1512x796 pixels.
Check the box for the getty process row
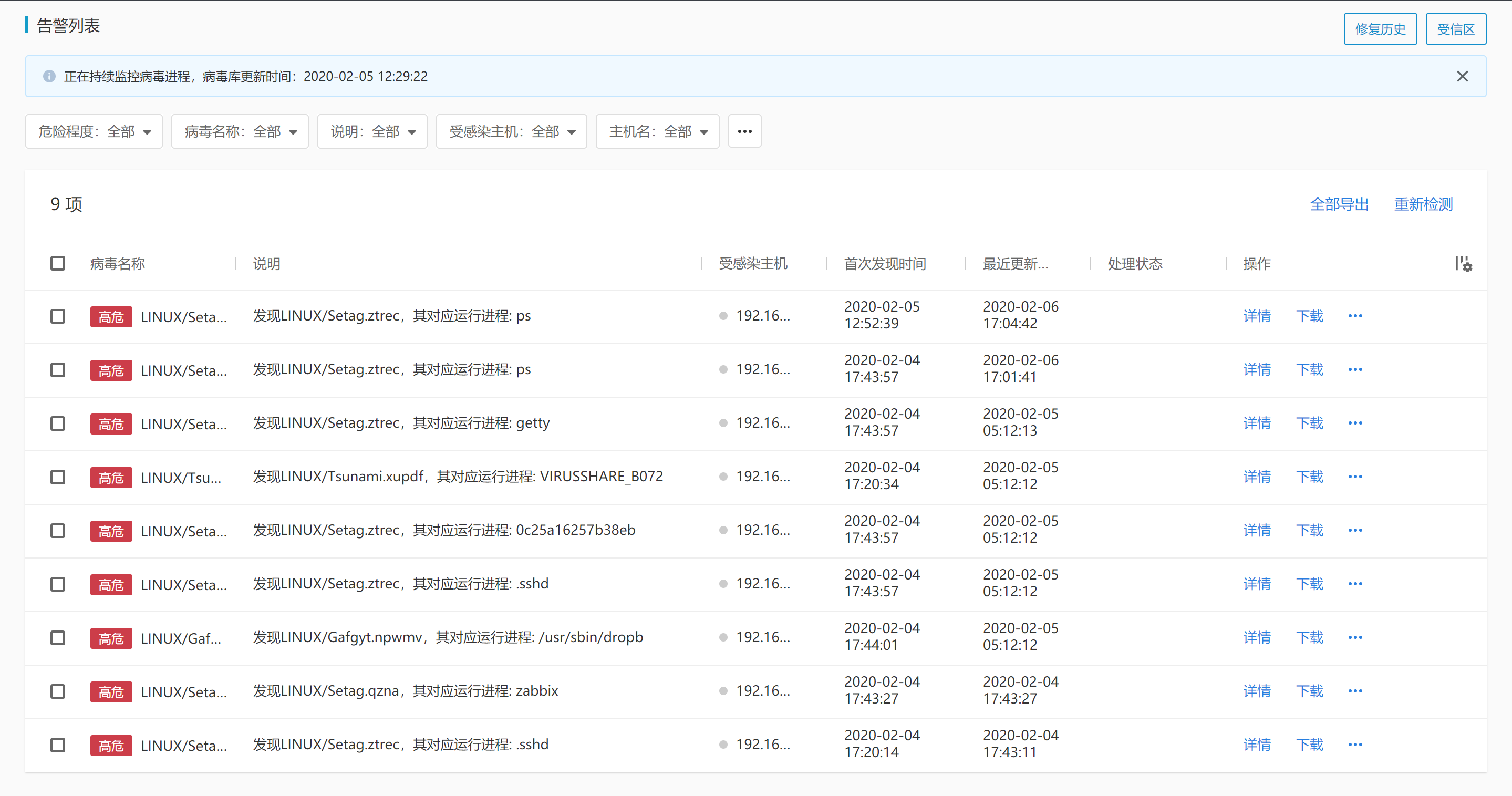click(57, 423)
